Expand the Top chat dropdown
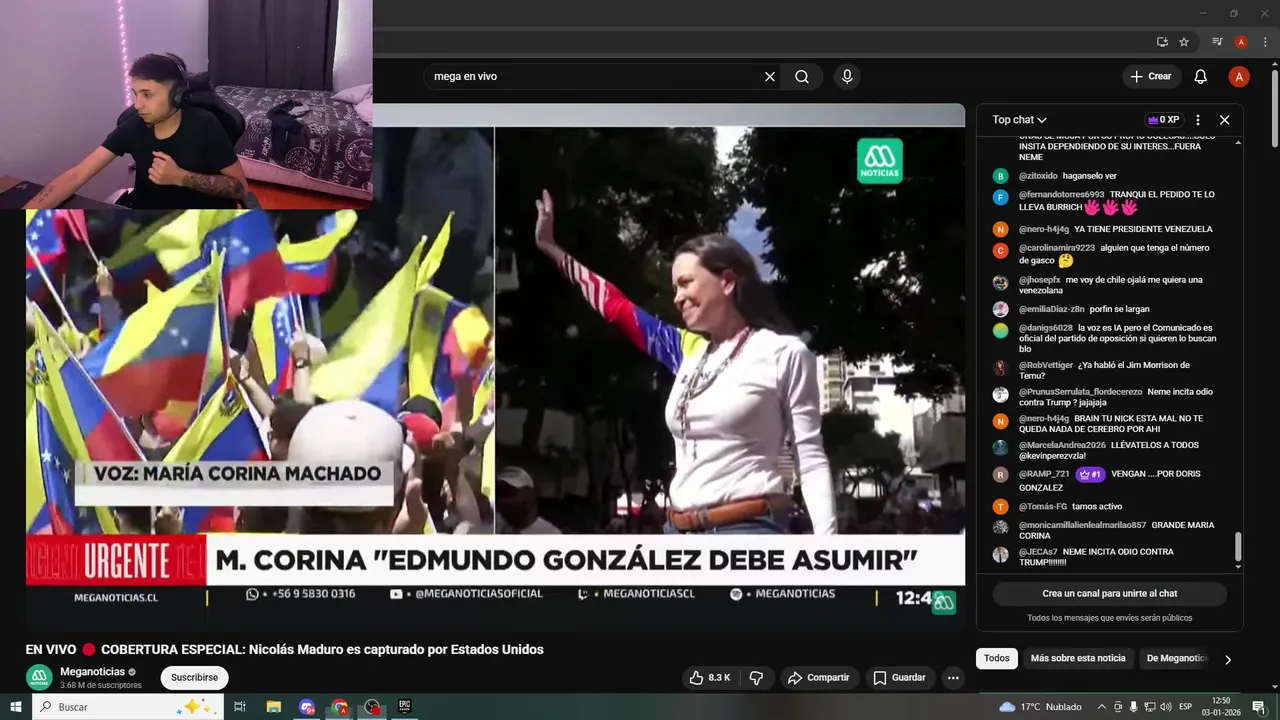The width and height of the screenshot is (1280, 720). [x=1019, y=120]
